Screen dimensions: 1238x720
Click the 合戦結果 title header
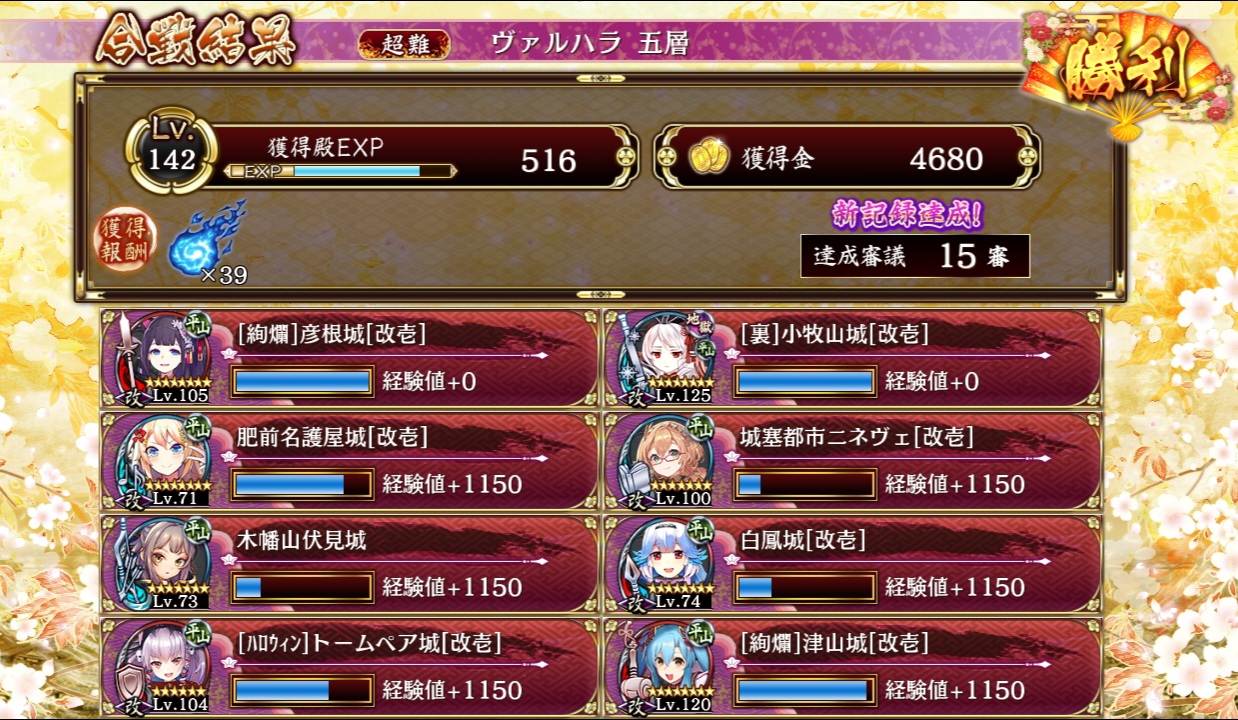pos(196,42)
